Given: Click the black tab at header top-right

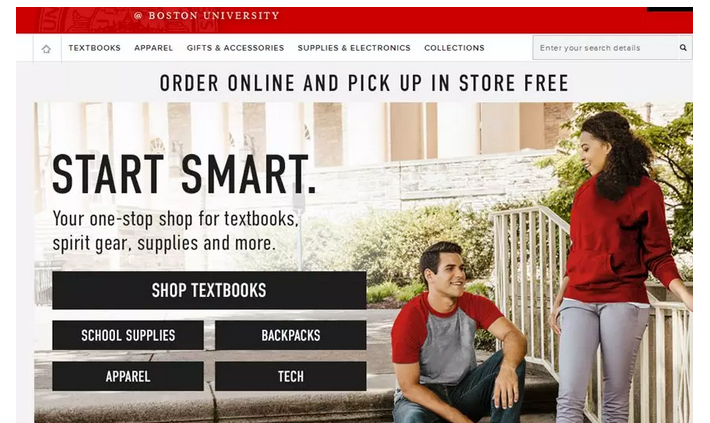Looking at the screenshot, I should tap(670, 9).
